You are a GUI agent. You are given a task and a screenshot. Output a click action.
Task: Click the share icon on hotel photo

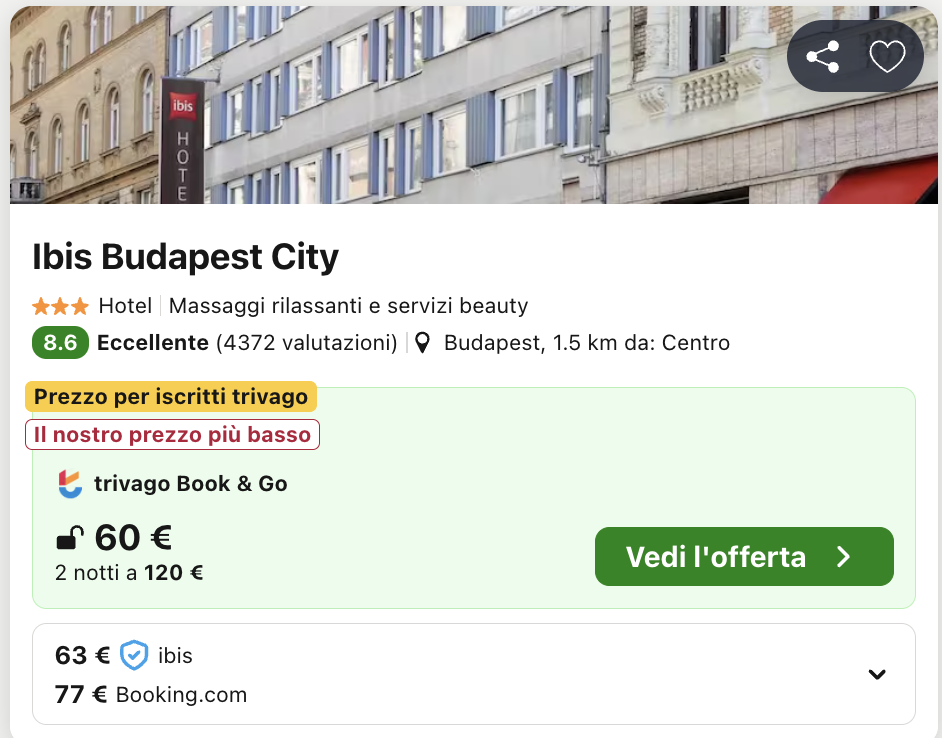(x=822, y=57)
